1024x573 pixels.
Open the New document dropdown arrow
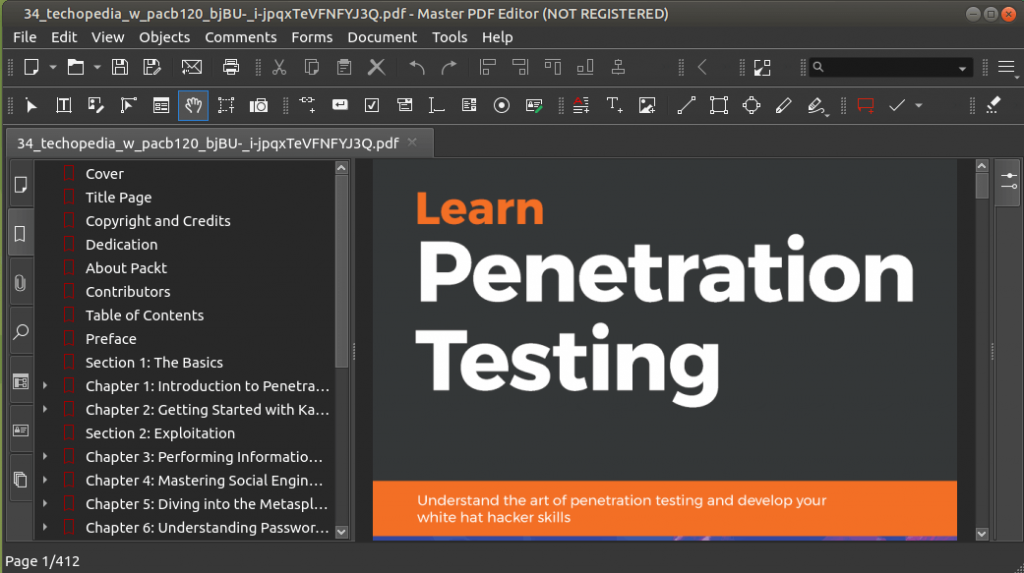click(x=52, y=67)
